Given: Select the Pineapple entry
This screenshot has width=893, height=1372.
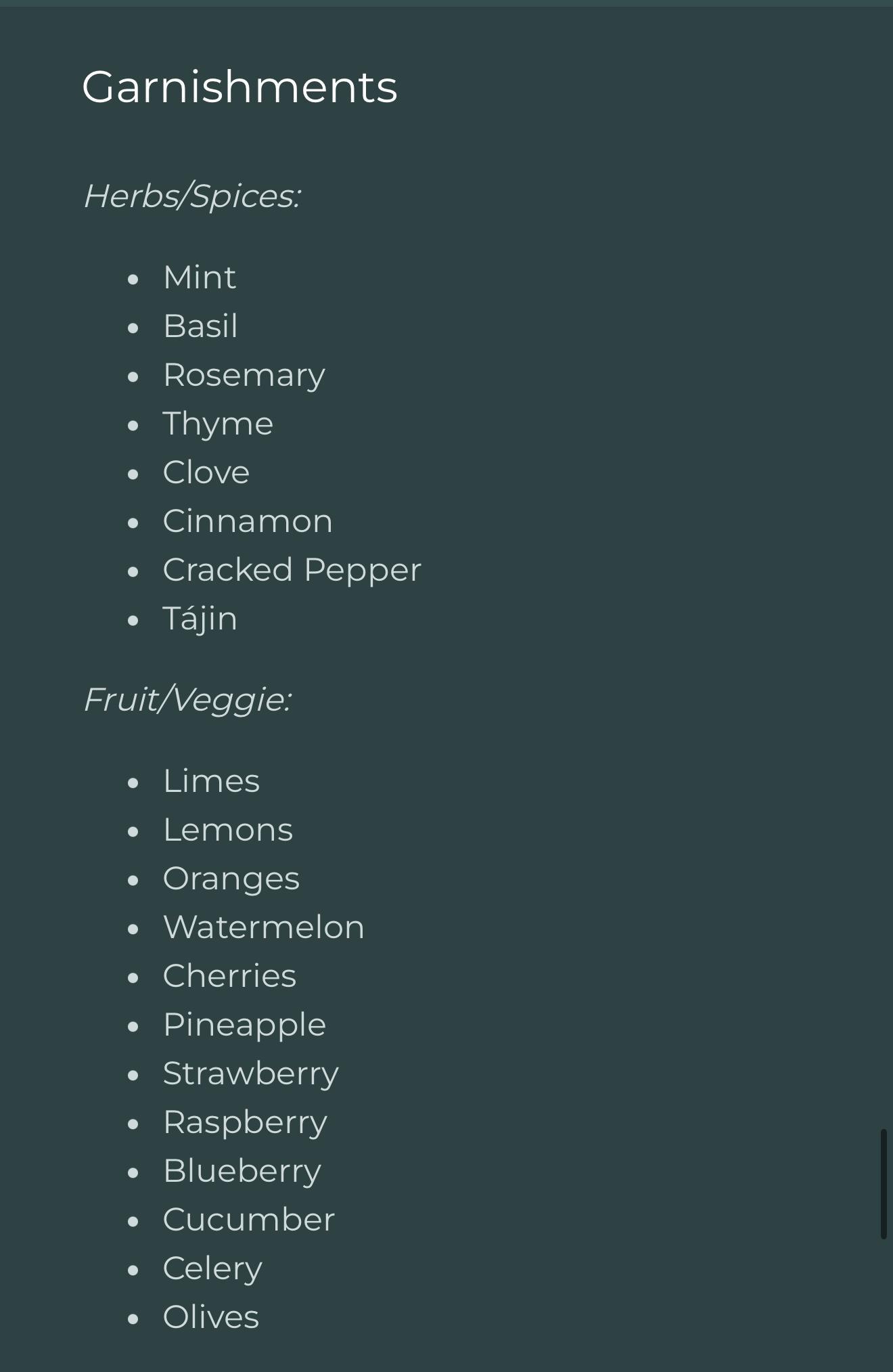Looking at the screenshot, I should [244, 1025].
